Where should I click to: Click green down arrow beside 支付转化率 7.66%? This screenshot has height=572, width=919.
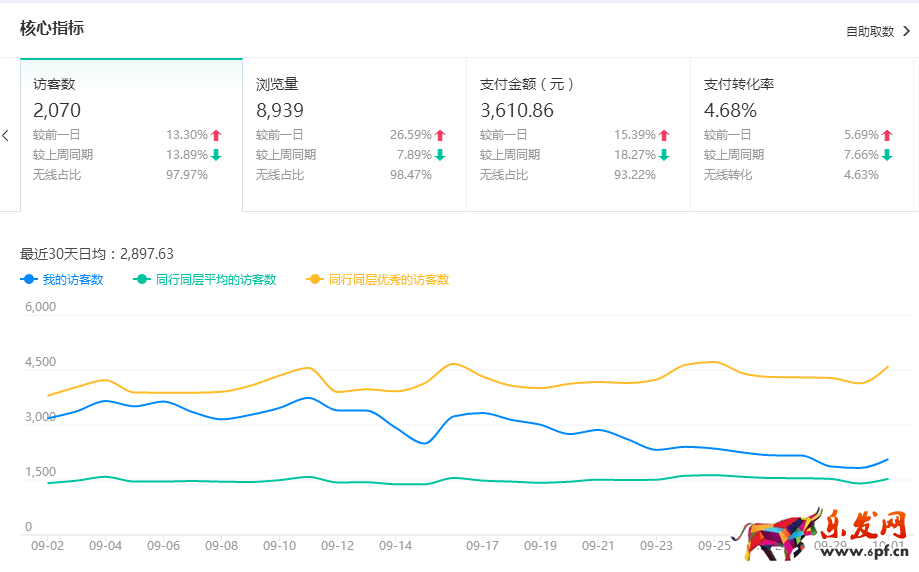click(887, 155)
